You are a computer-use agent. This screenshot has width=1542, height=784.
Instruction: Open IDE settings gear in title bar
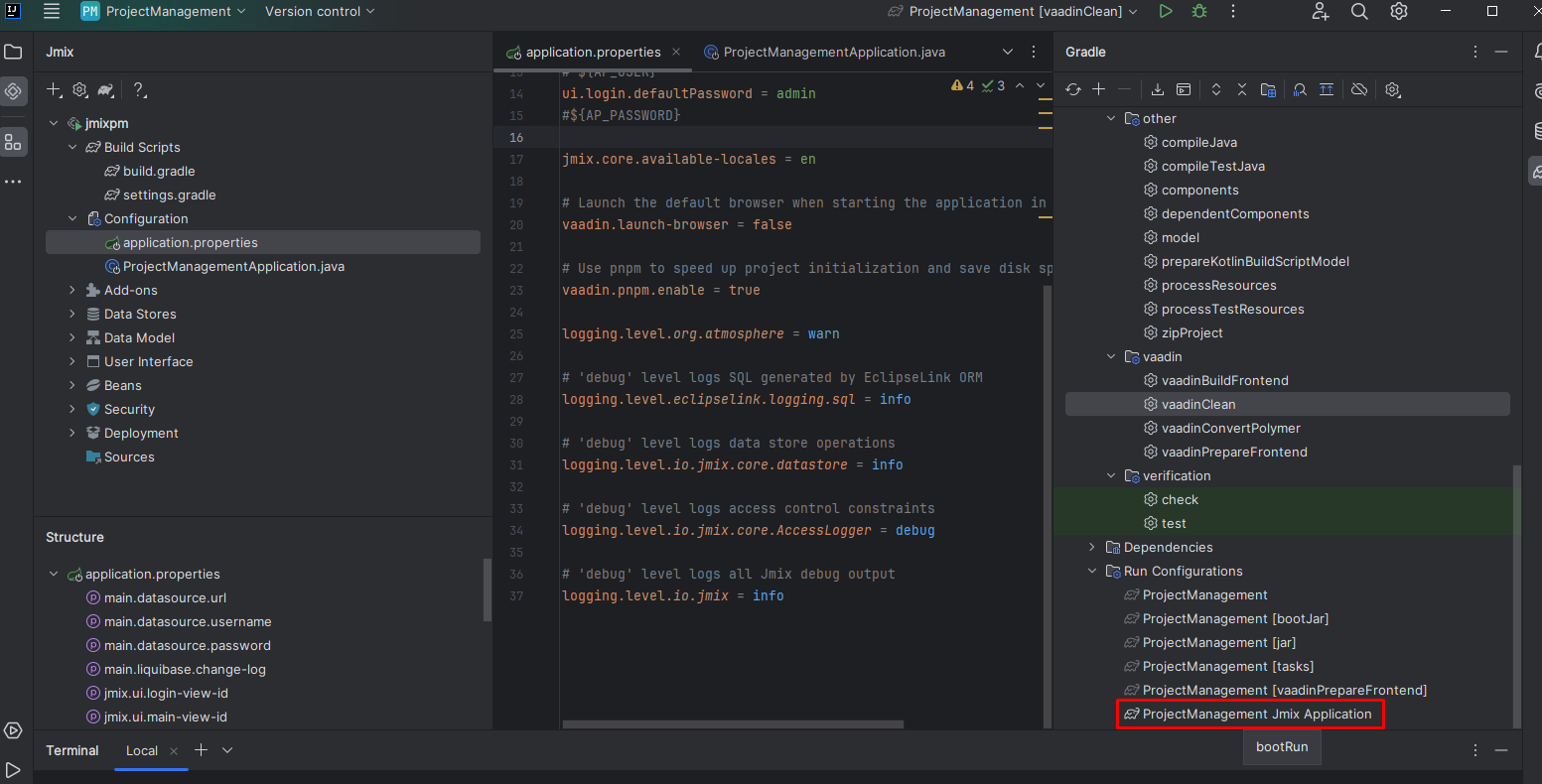point(1399,11)
